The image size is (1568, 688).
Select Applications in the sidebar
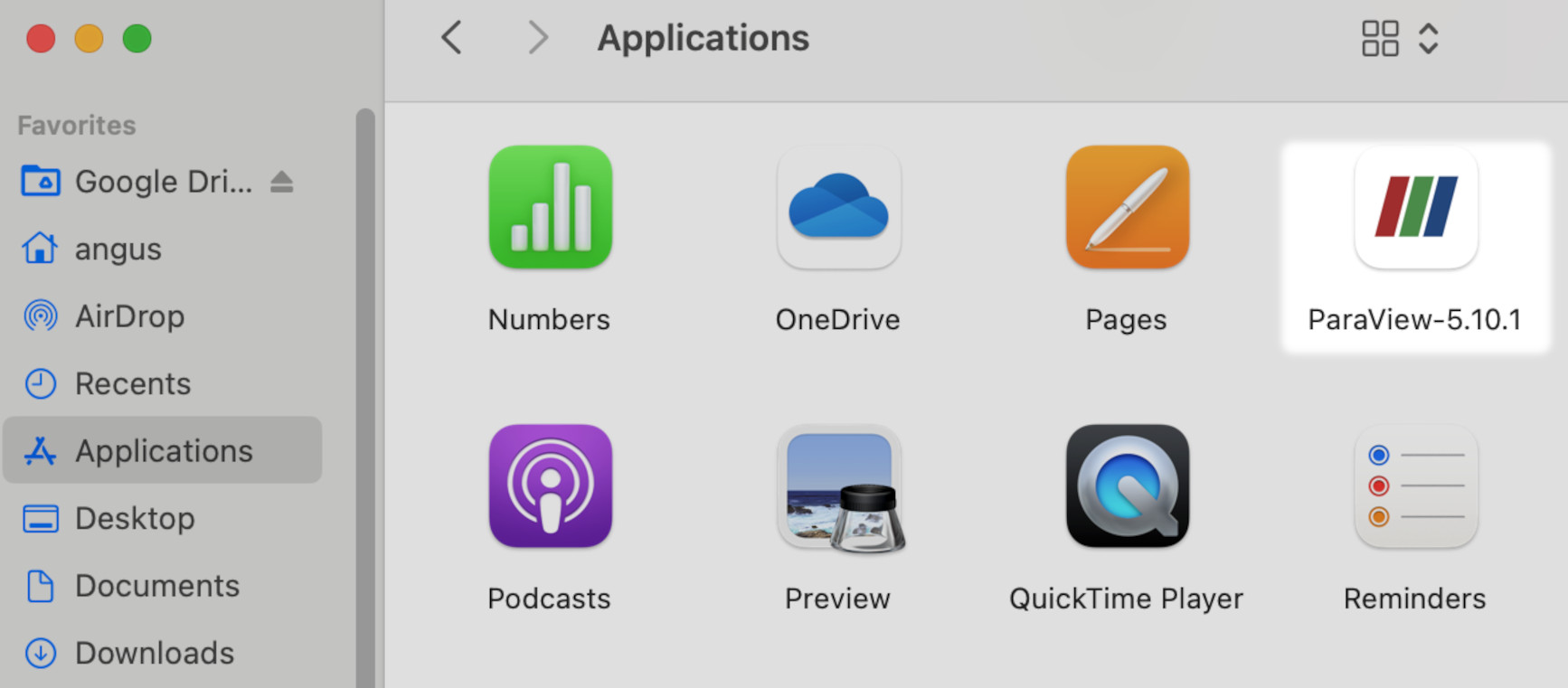tap(163, 450)
